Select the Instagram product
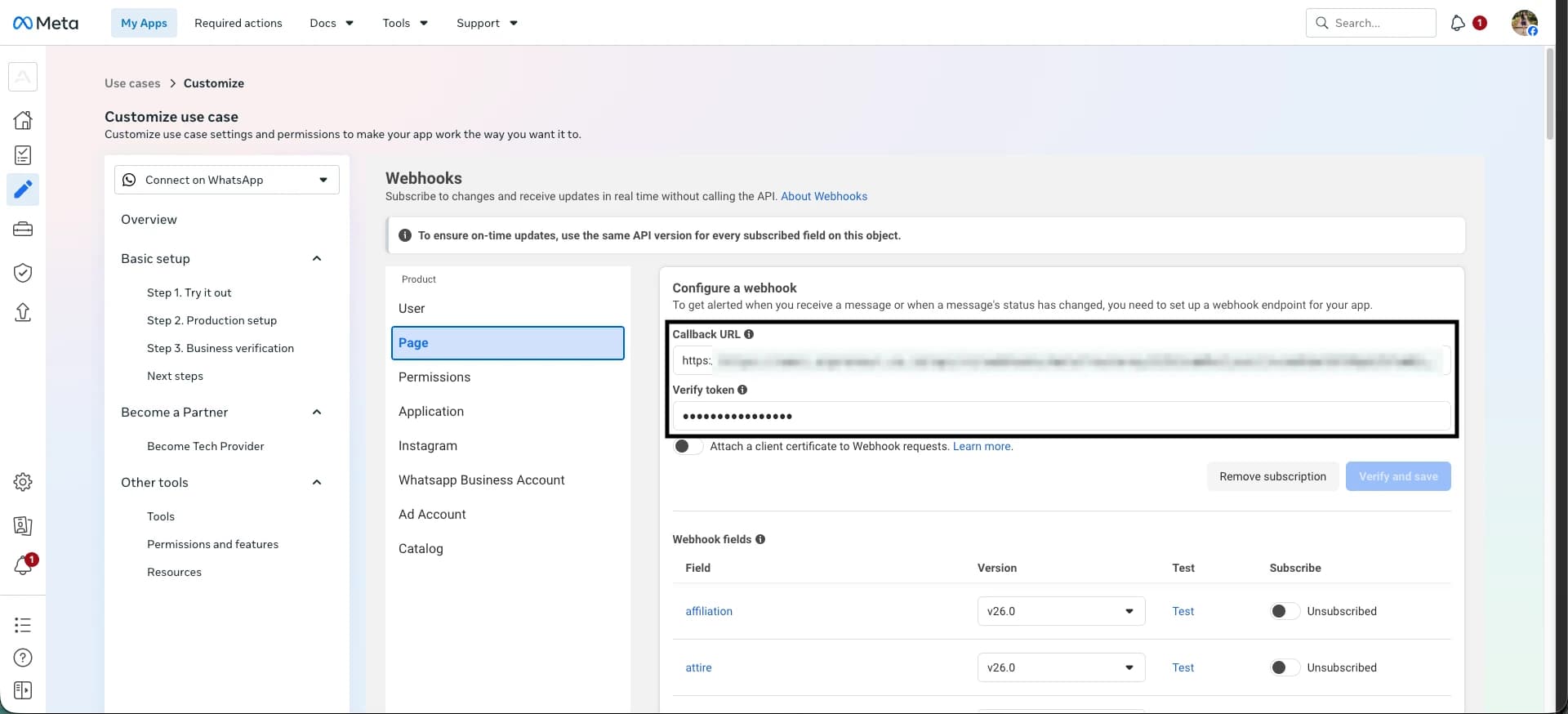 point(427,446)
